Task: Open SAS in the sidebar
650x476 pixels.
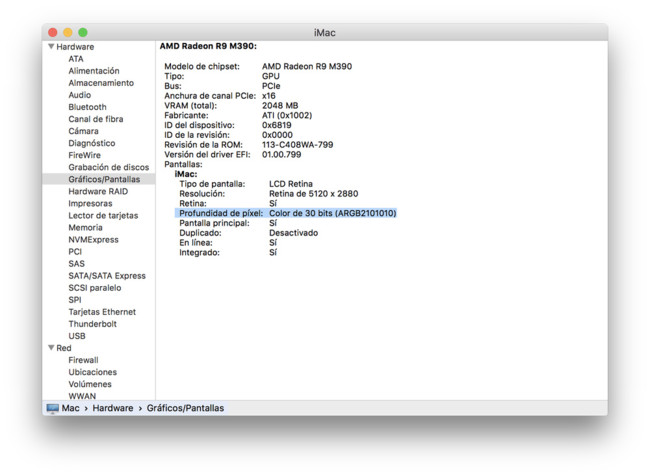Action: tap(76, 264)
